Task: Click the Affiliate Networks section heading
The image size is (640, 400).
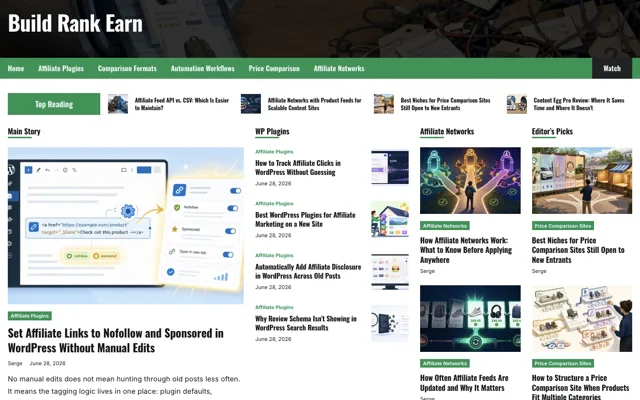Action: click(447, 131)
